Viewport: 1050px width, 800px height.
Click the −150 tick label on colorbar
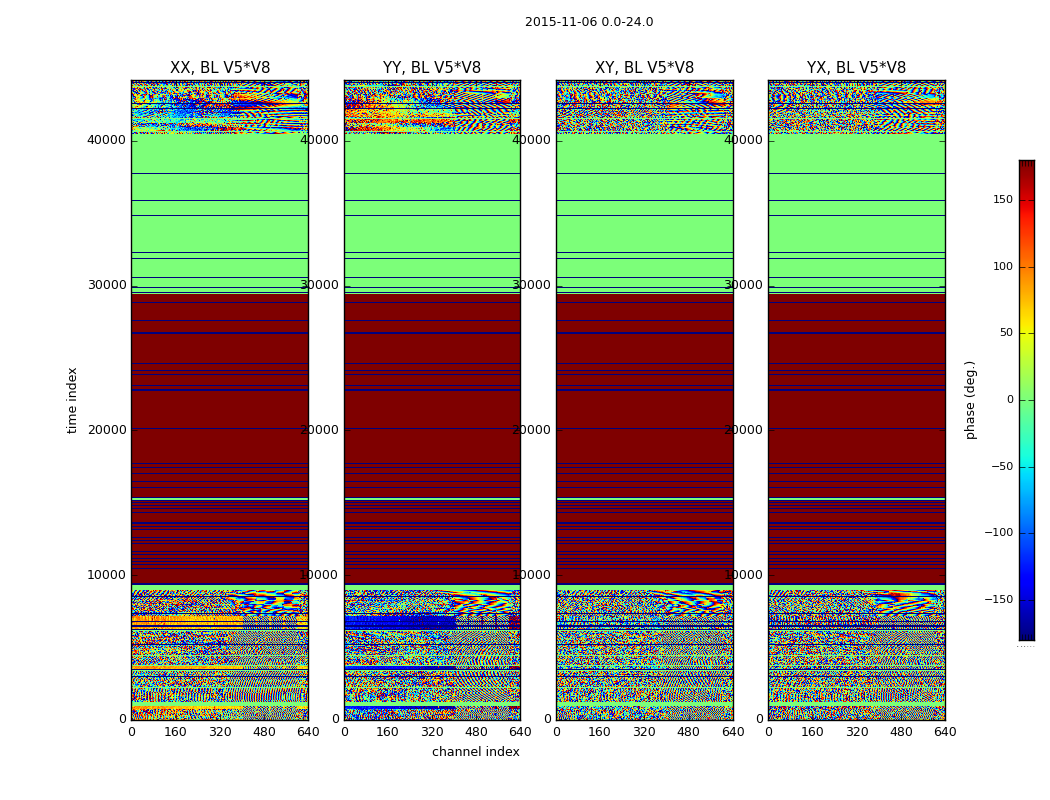997,600
